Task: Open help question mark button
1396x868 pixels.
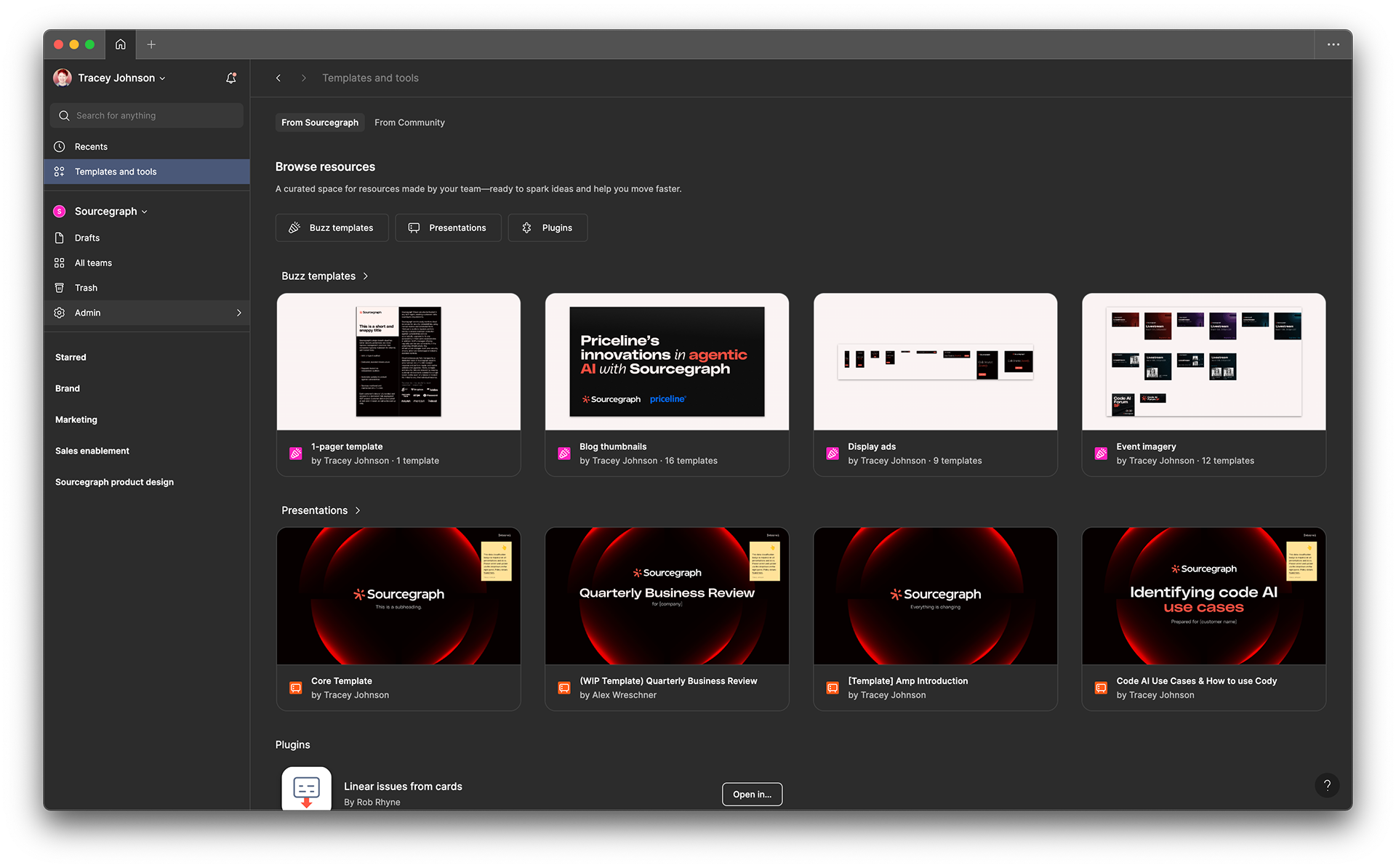Action: click(x=1327, y=785)
